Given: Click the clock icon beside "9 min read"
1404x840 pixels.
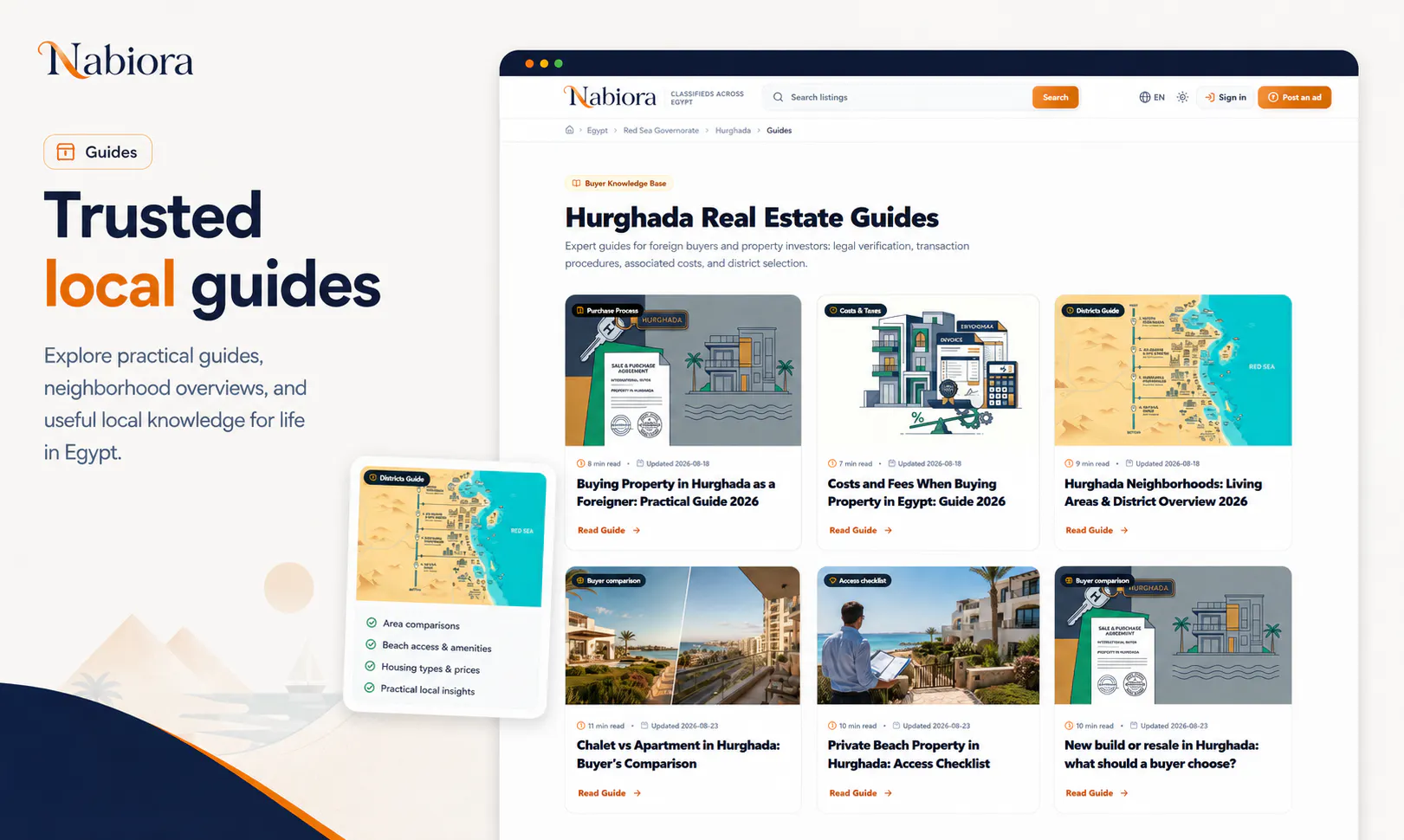Looking at the screenshot, I should tap(1069, 463).
